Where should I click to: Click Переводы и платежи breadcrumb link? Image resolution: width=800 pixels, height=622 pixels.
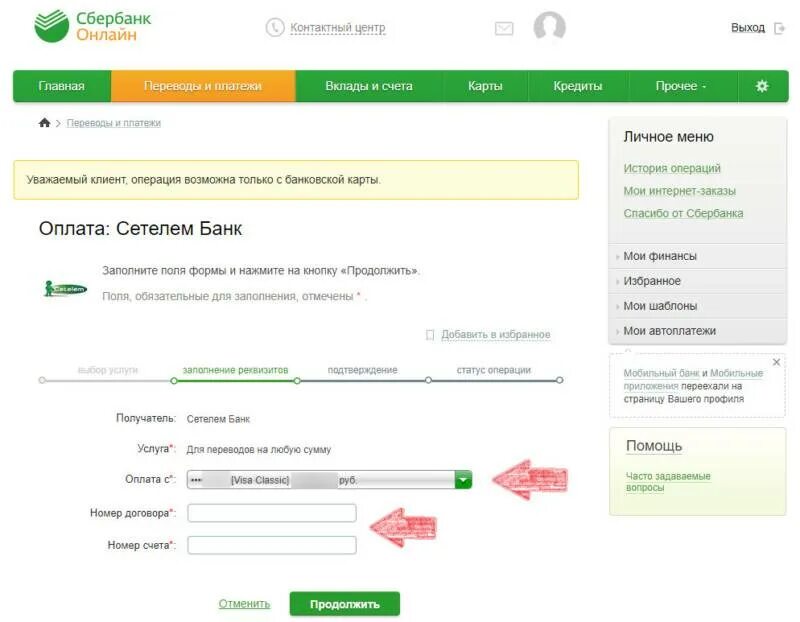114,123
